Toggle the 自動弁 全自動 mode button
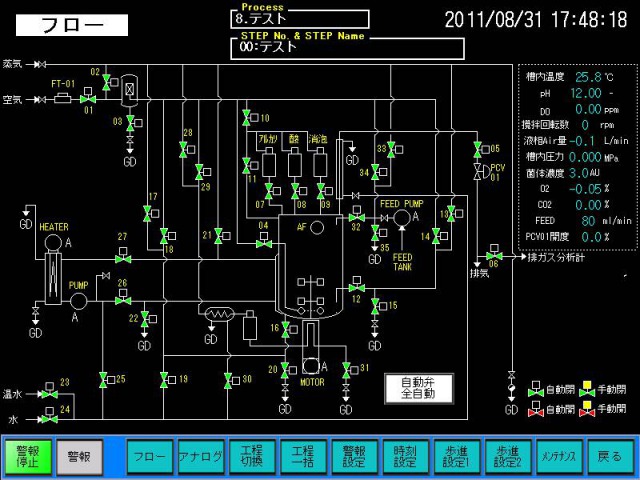The width and height of the screenshot is (640, 480). (419, 389)
